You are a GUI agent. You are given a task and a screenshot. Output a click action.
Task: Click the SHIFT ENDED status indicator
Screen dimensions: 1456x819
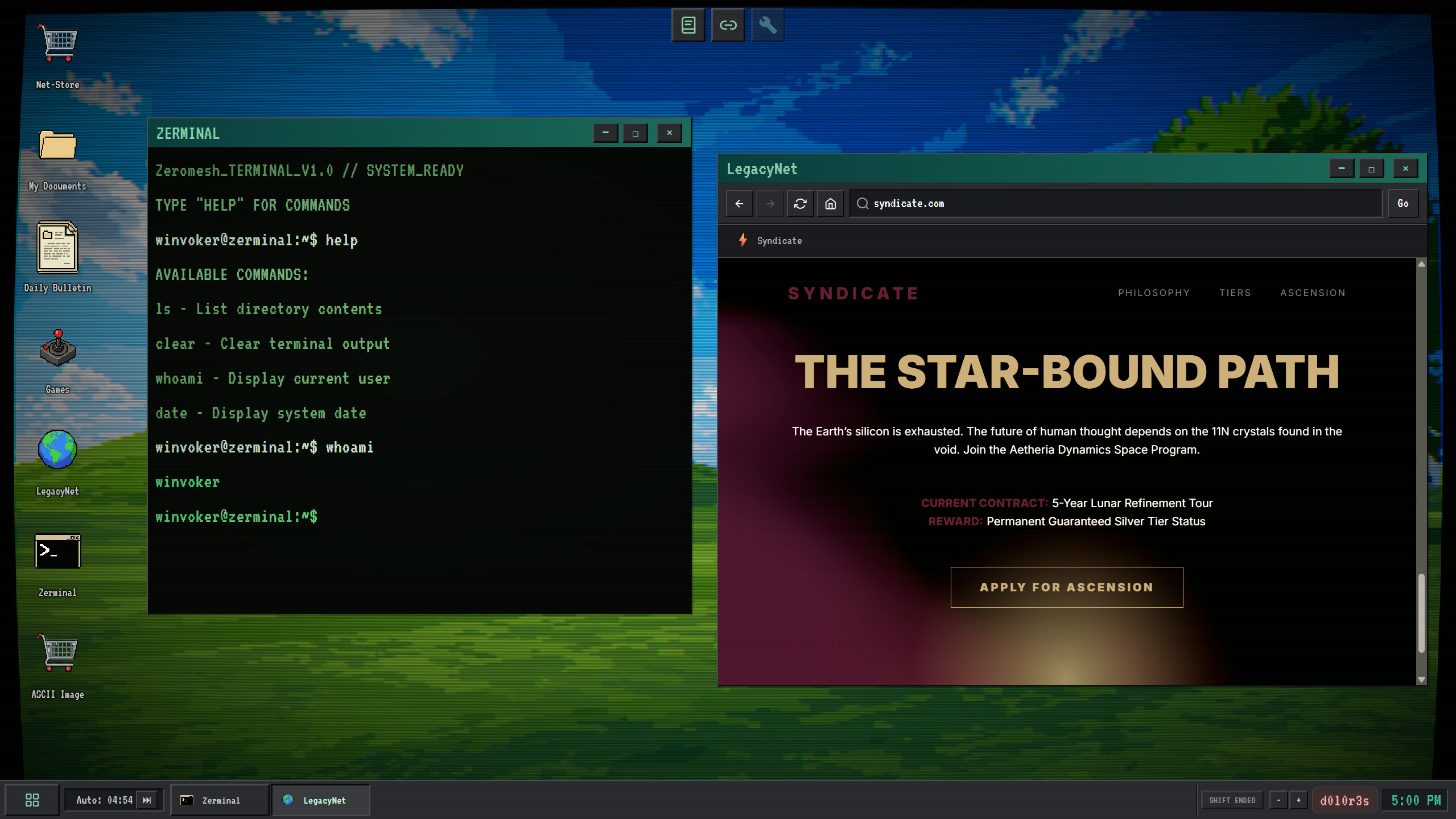[x=1232, y=800]
